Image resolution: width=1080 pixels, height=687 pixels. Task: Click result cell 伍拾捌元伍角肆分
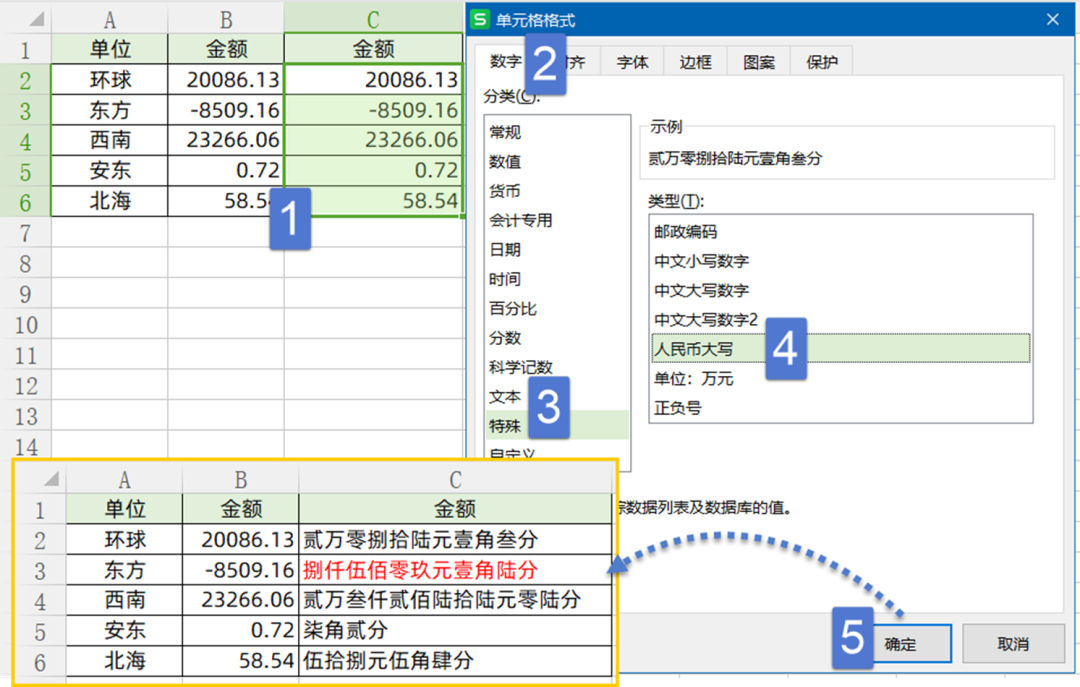455,660
